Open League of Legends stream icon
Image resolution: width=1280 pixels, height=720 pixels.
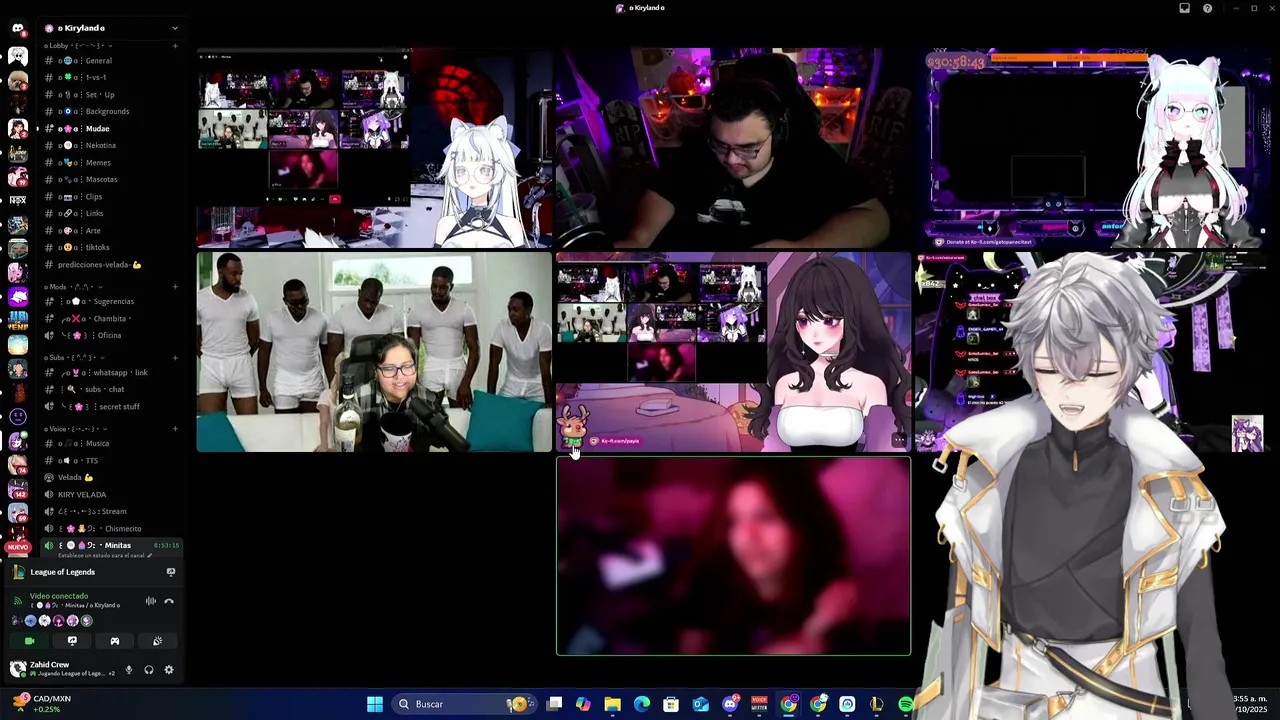(171, 572)
